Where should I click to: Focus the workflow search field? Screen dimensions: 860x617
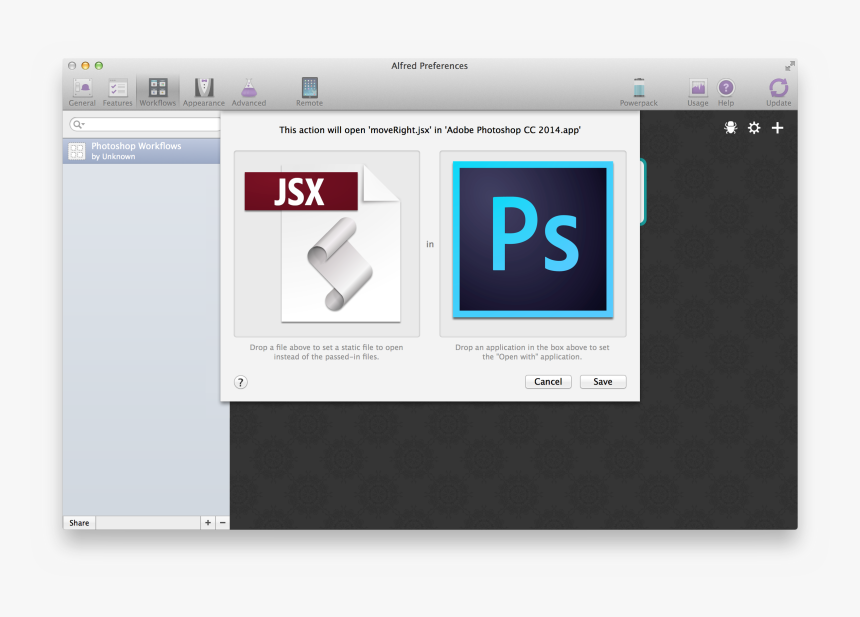(x=145, y=124)
